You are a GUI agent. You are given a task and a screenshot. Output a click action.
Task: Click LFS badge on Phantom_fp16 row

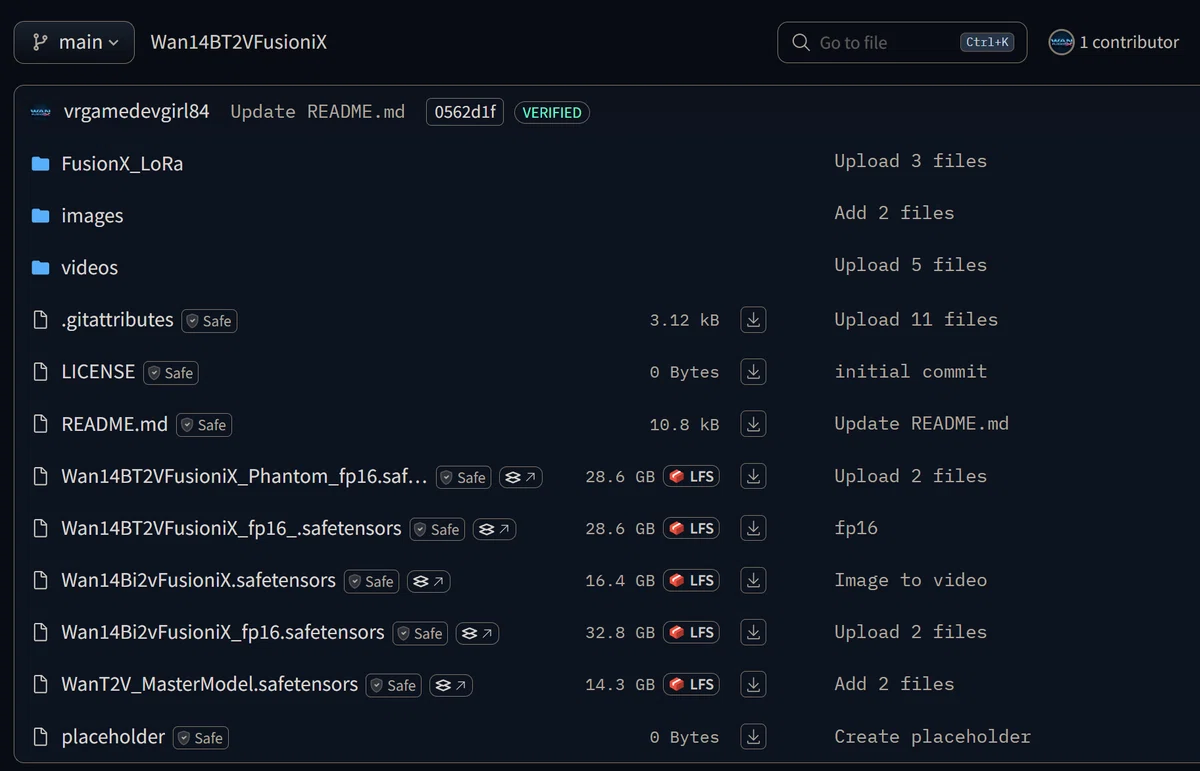(692, 476)
